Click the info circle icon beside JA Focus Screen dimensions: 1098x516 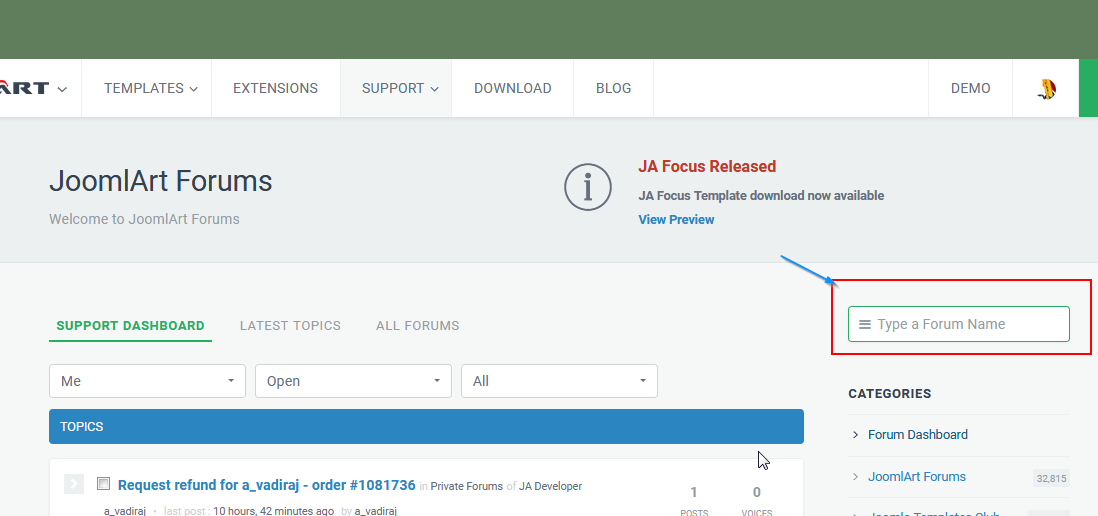[588, 186]
